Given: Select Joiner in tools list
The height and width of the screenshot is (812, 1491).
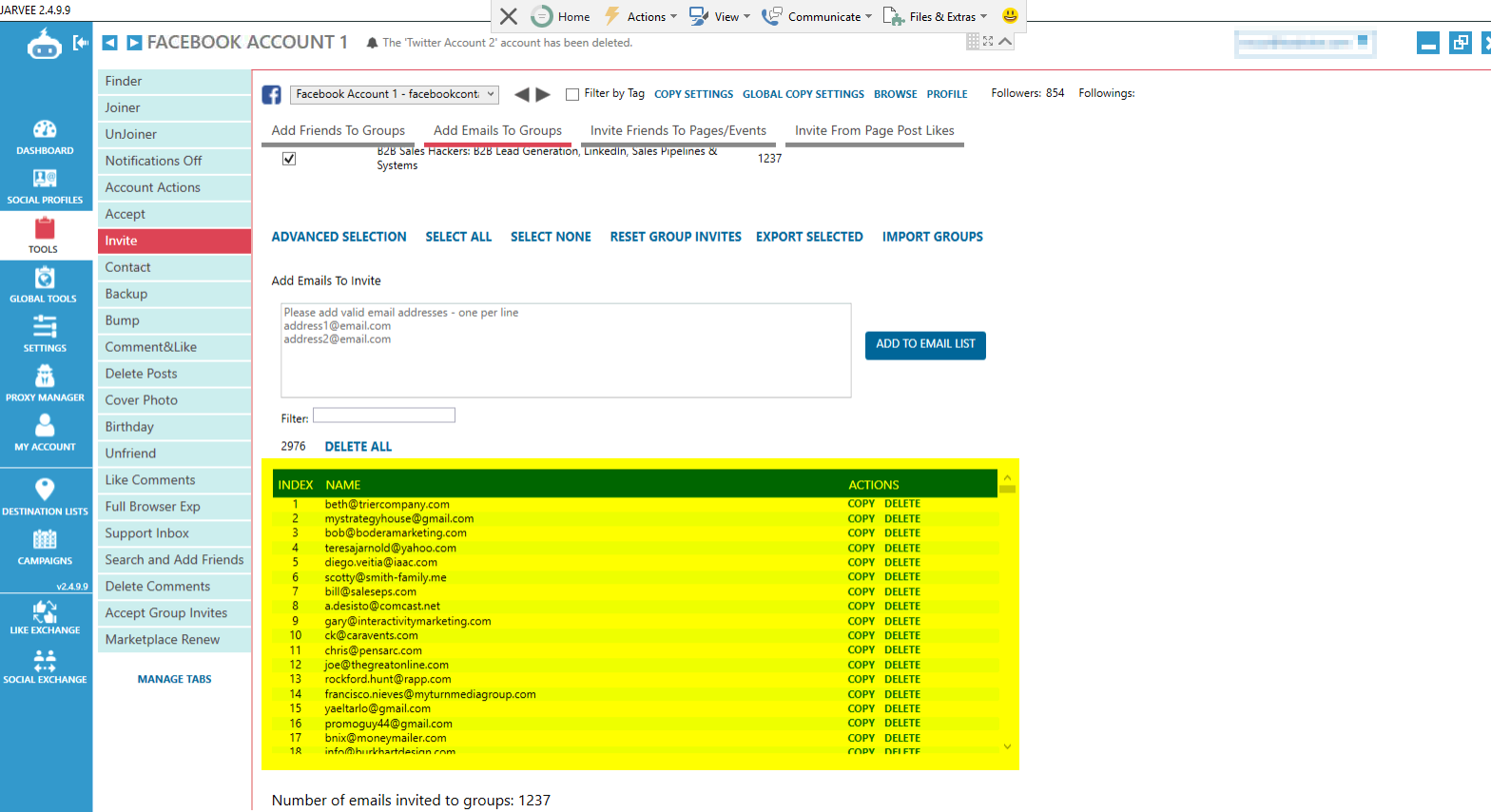Looking at the screenshot, I should click(174, 108).
